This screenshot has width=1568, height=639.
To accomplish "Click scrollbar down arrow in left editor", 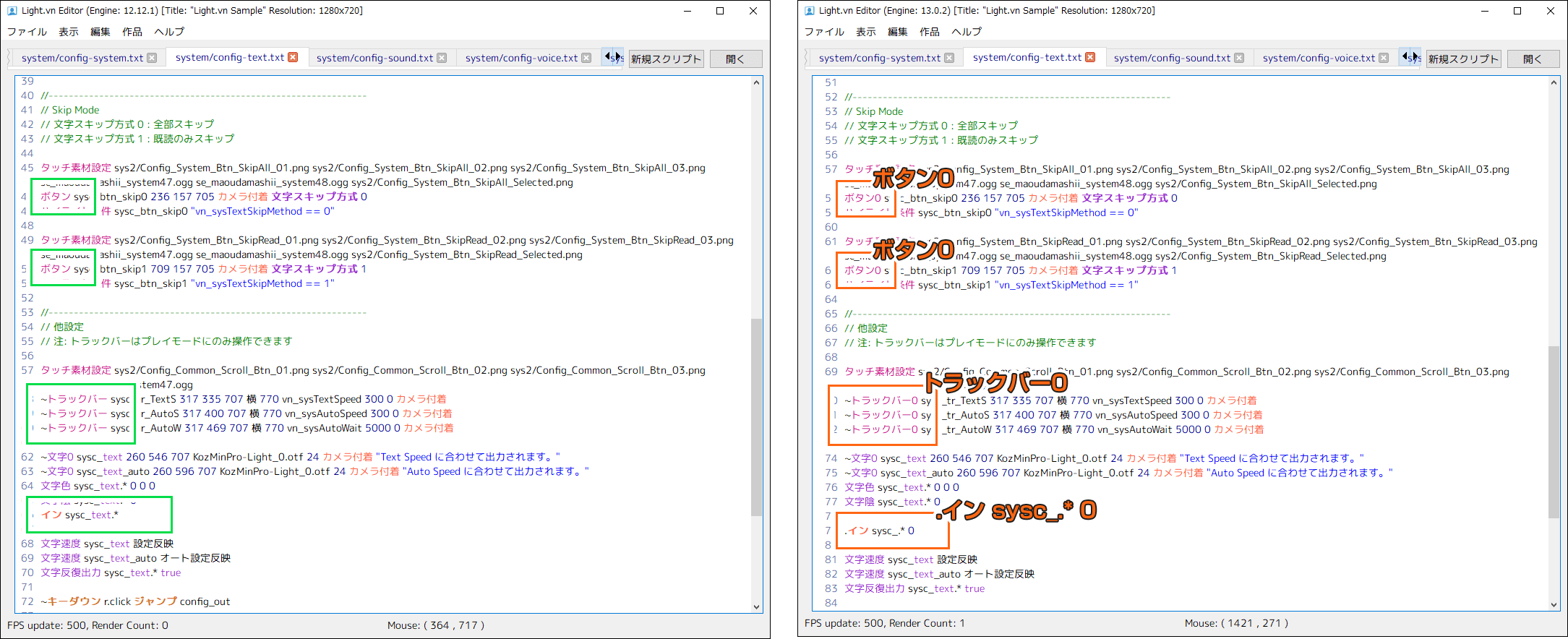I will [x=756, y=606].
